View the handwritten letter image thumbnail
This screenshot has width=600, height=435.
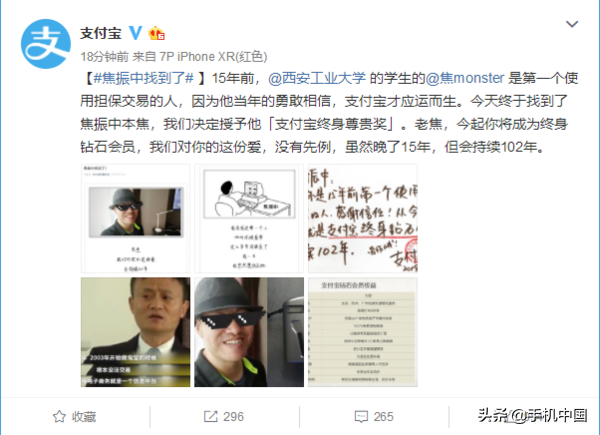click(x=363, y=218)
